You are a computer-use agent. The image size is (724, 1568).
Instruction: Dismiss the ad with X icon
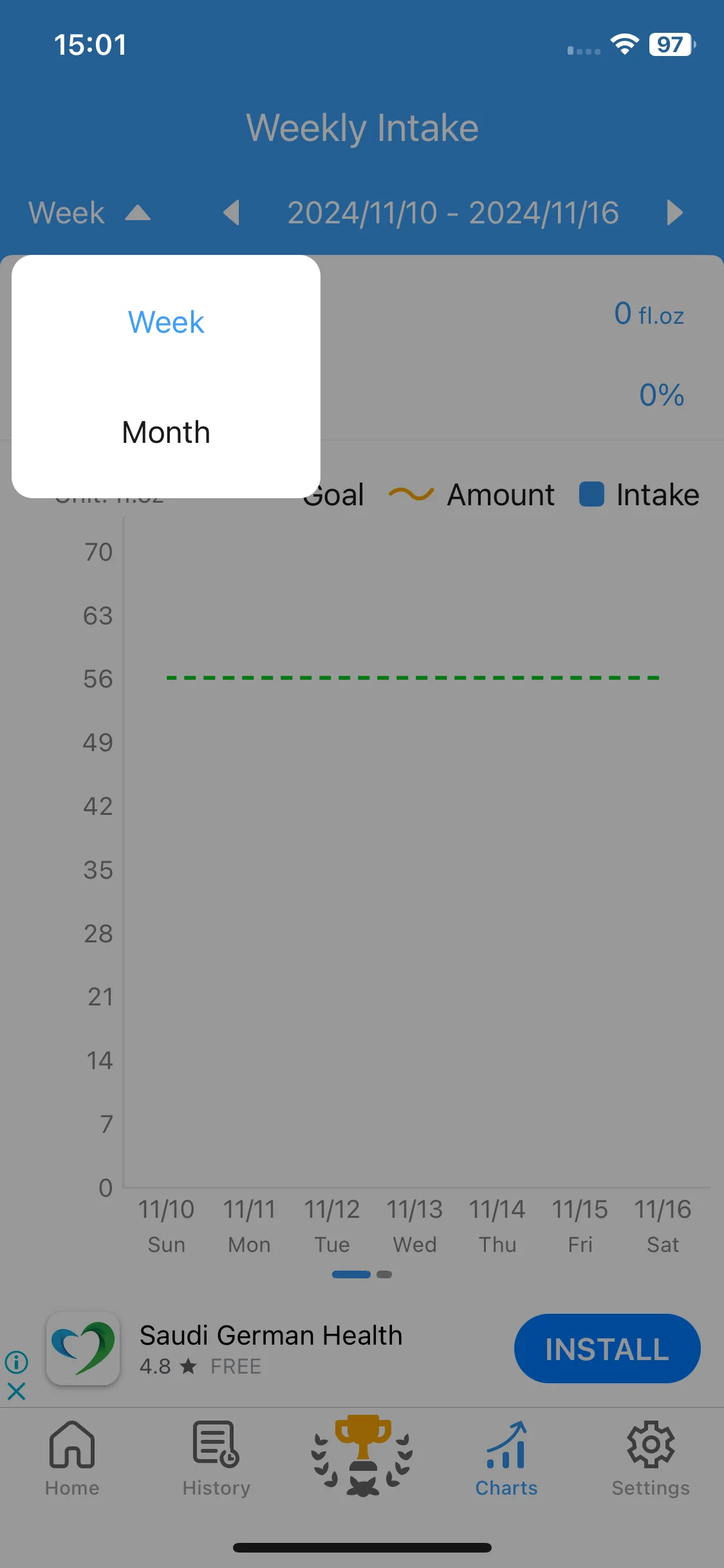pos(16,1392)
